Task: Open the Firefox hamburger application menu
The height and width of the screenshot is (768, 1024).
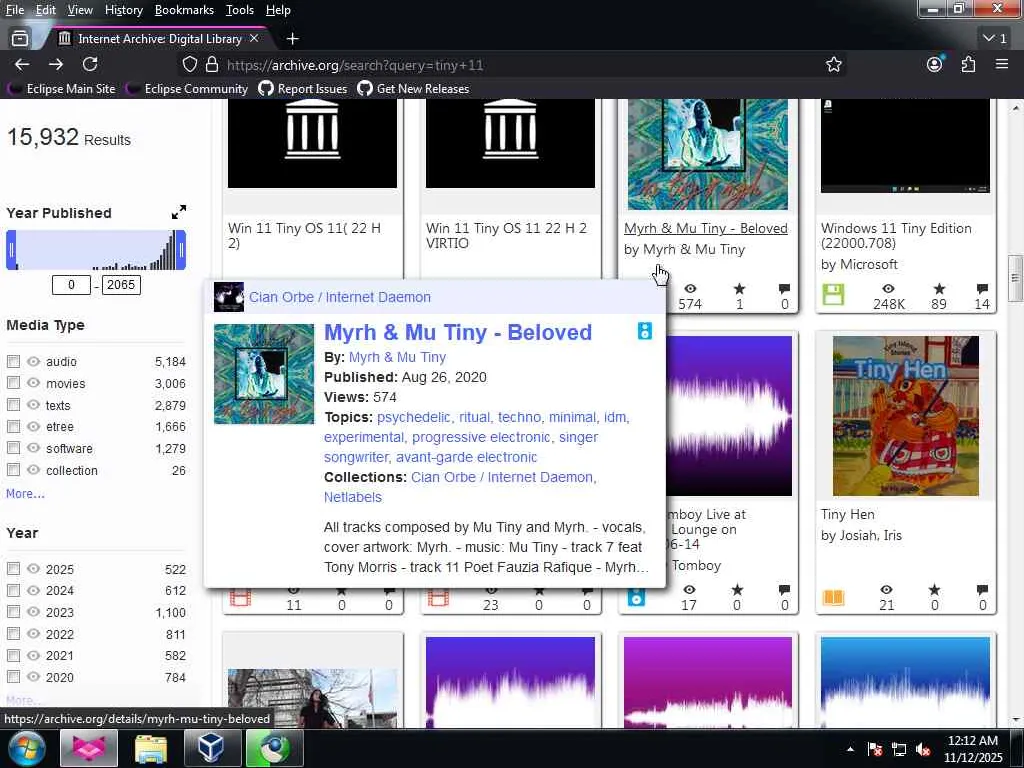Action: 1001,64
